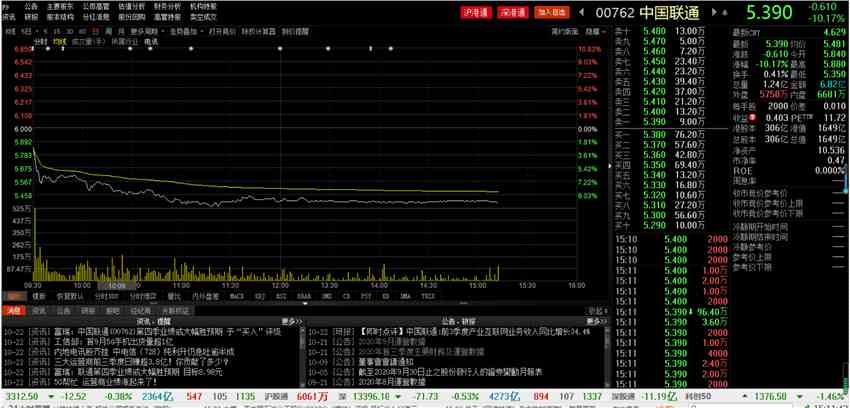Select the TRIX indicator tab
This screenshot has width=850, height=408.
click(x=428, y=296)
